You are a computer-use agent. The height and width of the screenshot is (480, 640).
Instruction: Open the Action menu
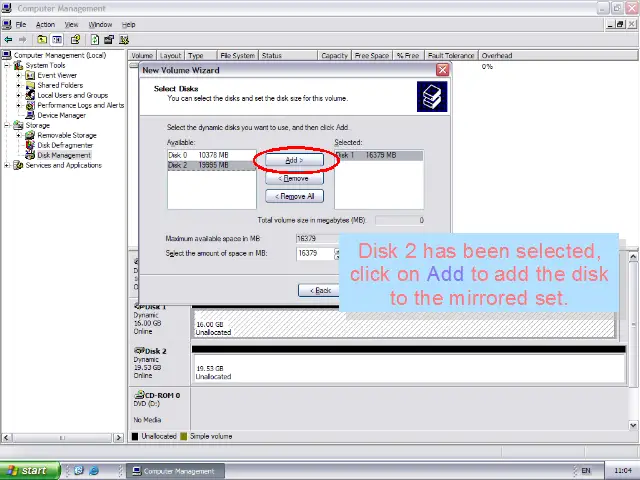click(45, 24)
